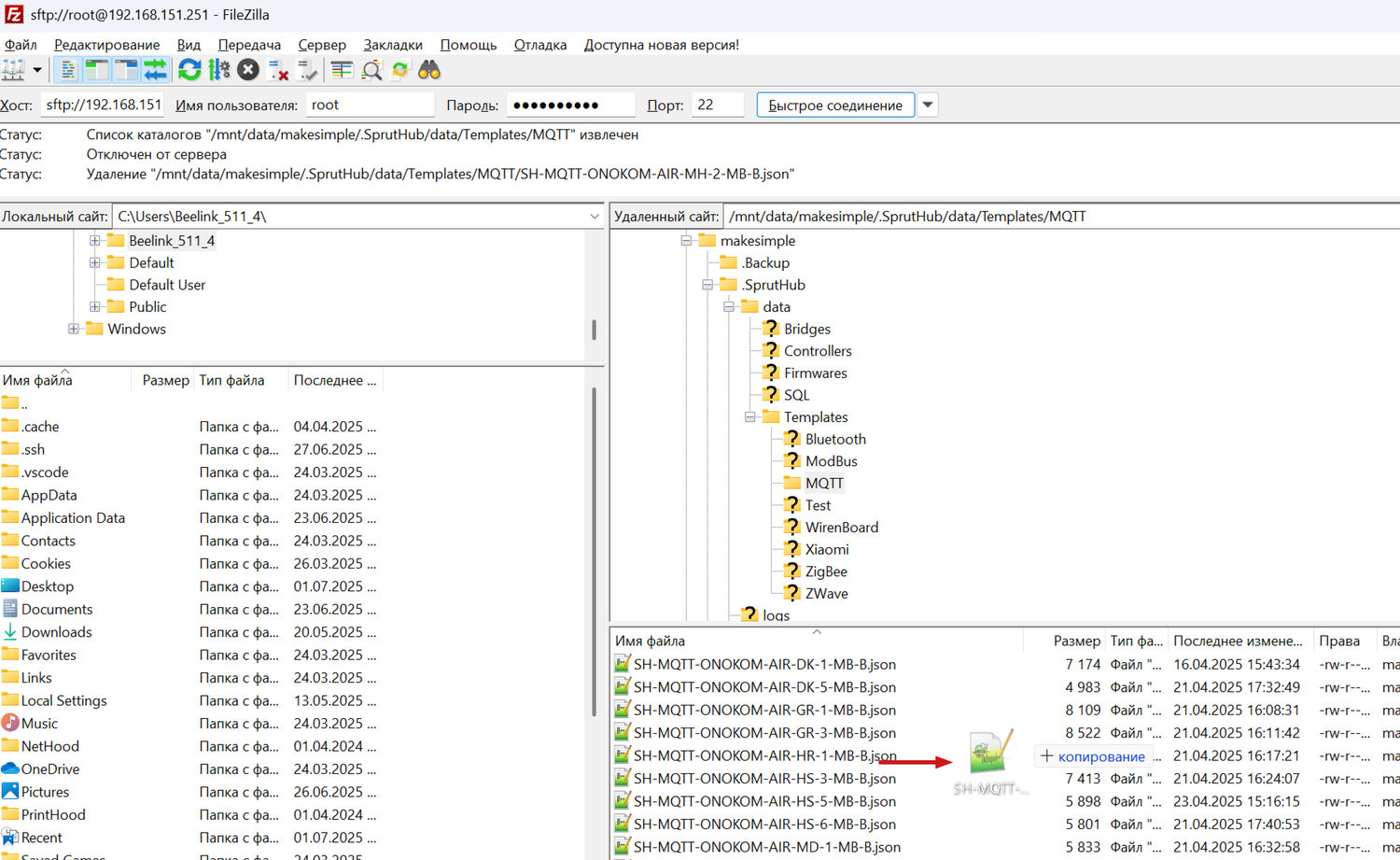Open the Помощь menu
Viewport: 1400px width, 860px height.
(469, 45)
